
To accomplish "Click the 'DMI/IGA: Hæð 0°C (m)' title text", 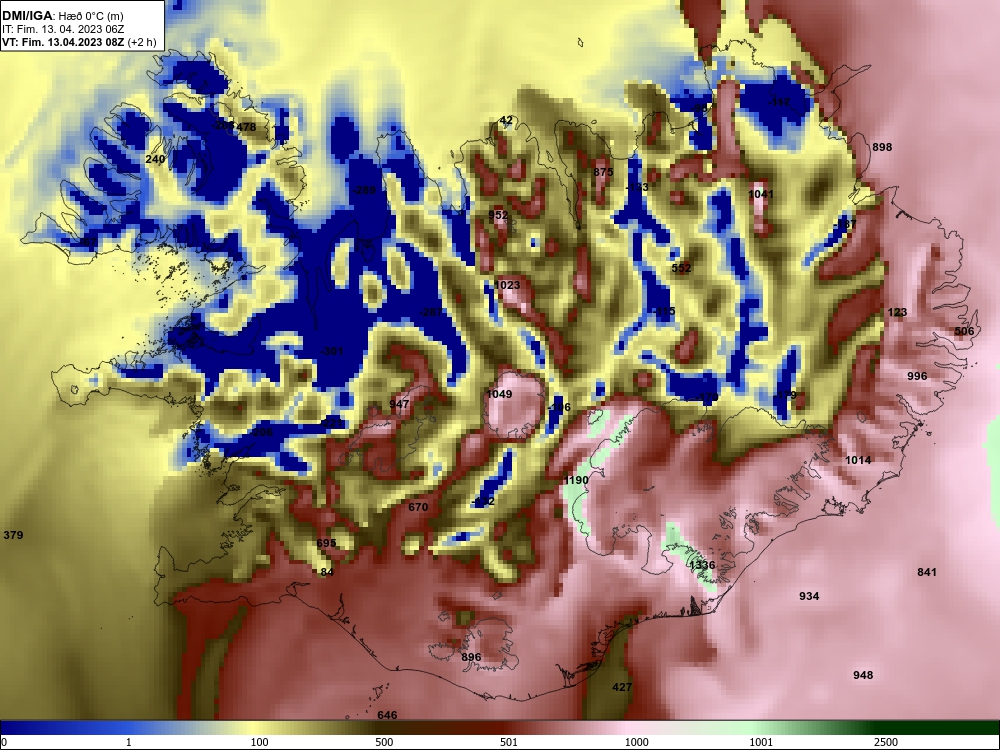I will coord(62,16).
